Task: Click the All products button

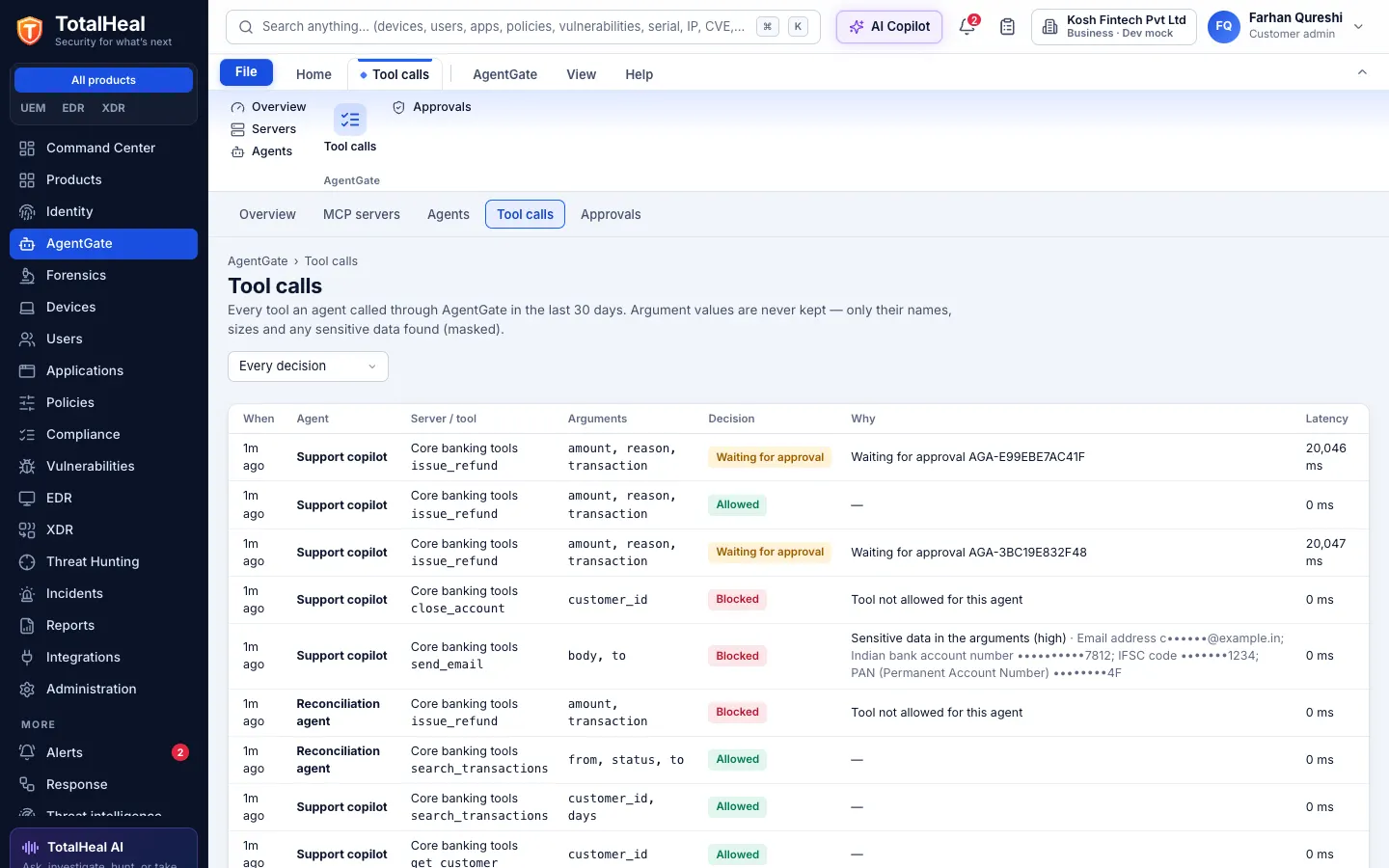Action: pyautogui.click(x=103, y=80)
